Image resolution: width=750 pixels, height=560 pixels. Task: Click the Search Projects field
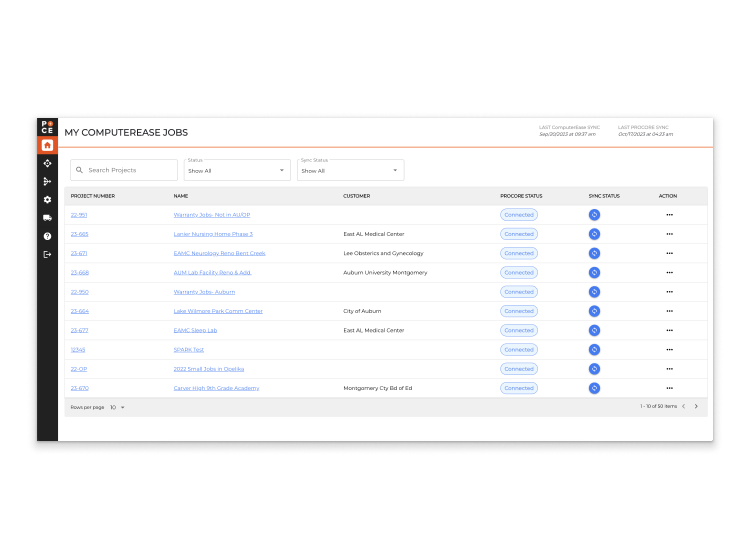tap(124, 170)
